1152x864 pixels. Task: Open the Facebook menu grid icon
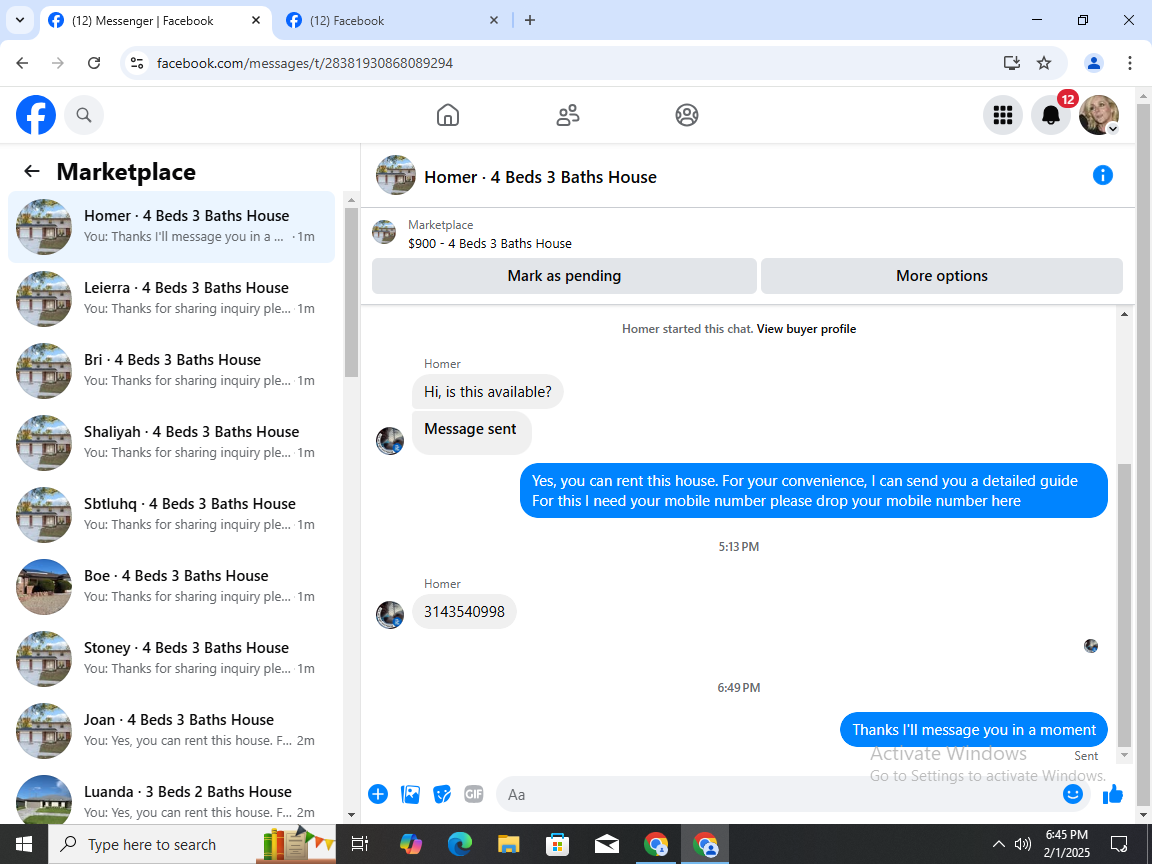click(1003, 115)
